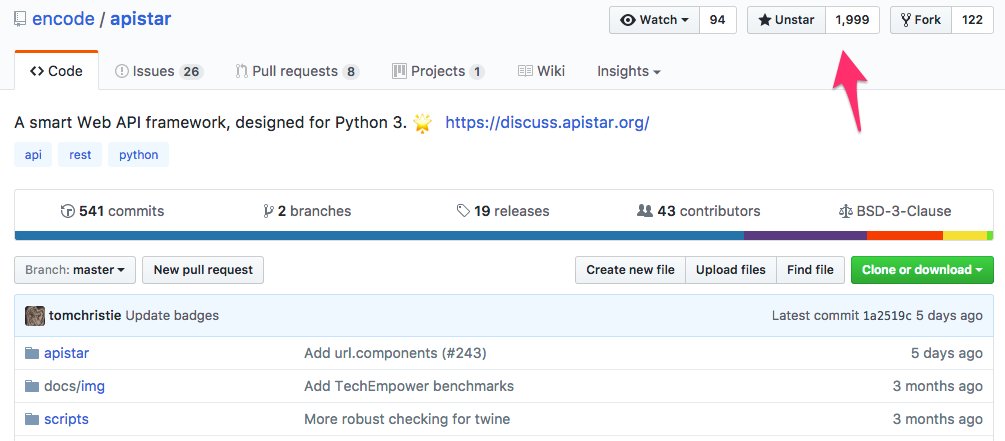Click the Create new file button
Screen dimensions: 1005x441
[x=631, y=270]
